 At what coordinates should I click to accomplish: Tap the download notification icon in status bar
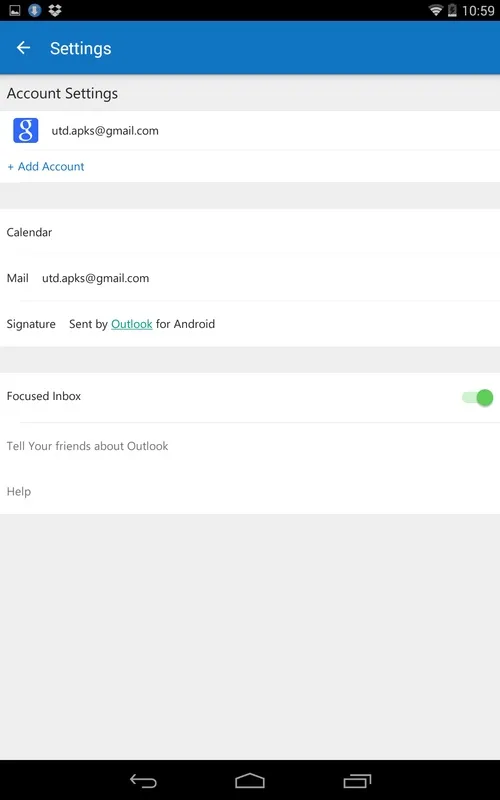pos(35,10)
